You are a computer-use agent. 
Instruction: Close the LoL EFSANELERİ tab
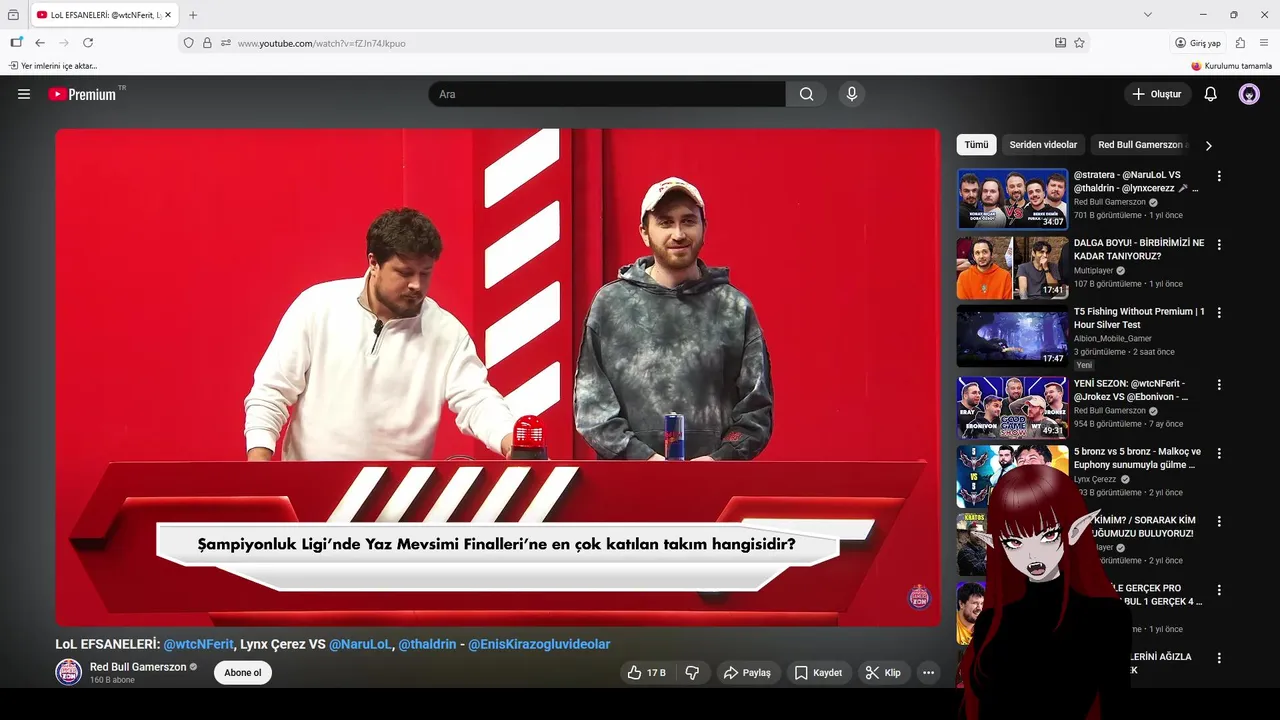[169, 15]
